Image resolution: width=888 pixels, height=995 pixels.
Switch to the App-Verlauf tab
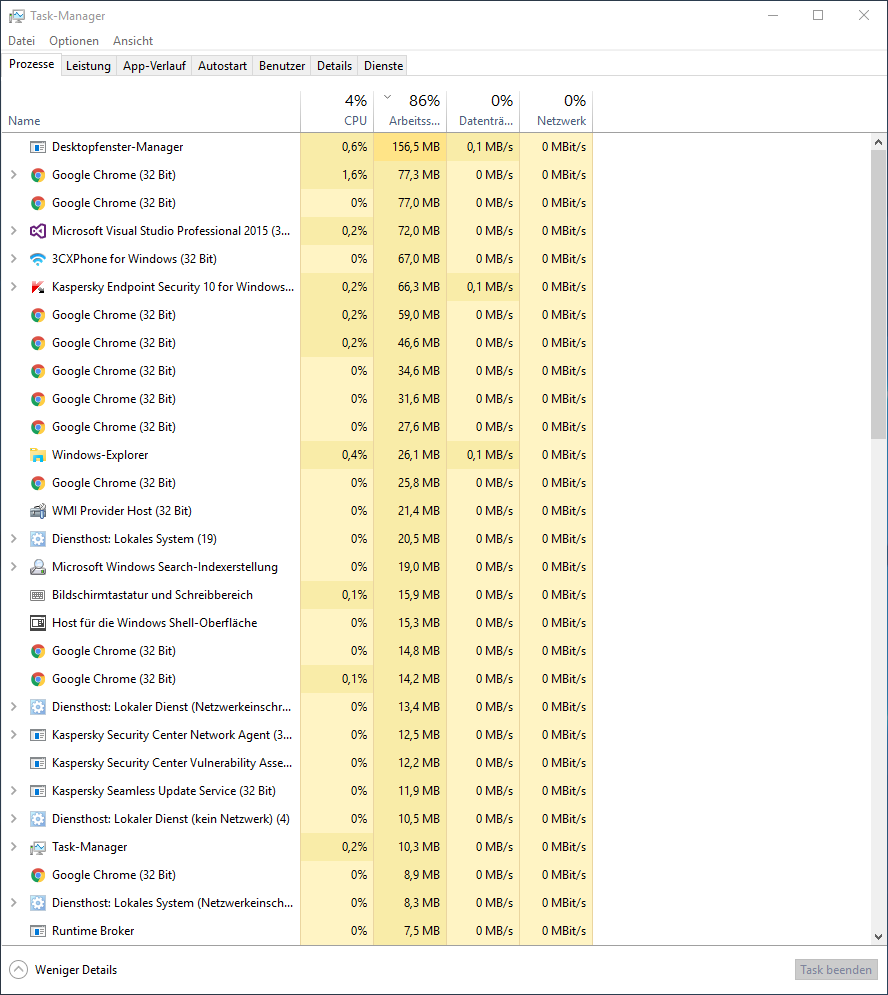[x=154, y=66]
